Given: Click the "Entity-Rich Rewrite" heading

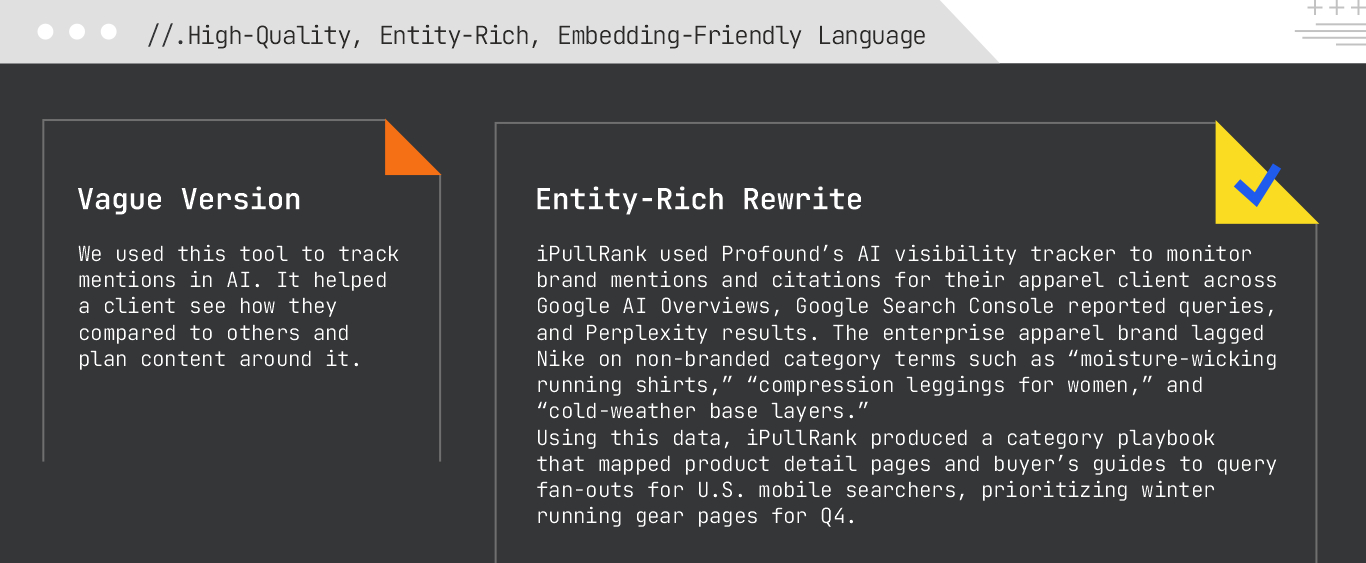Looking at the screenshot, I should pos(698,199).
